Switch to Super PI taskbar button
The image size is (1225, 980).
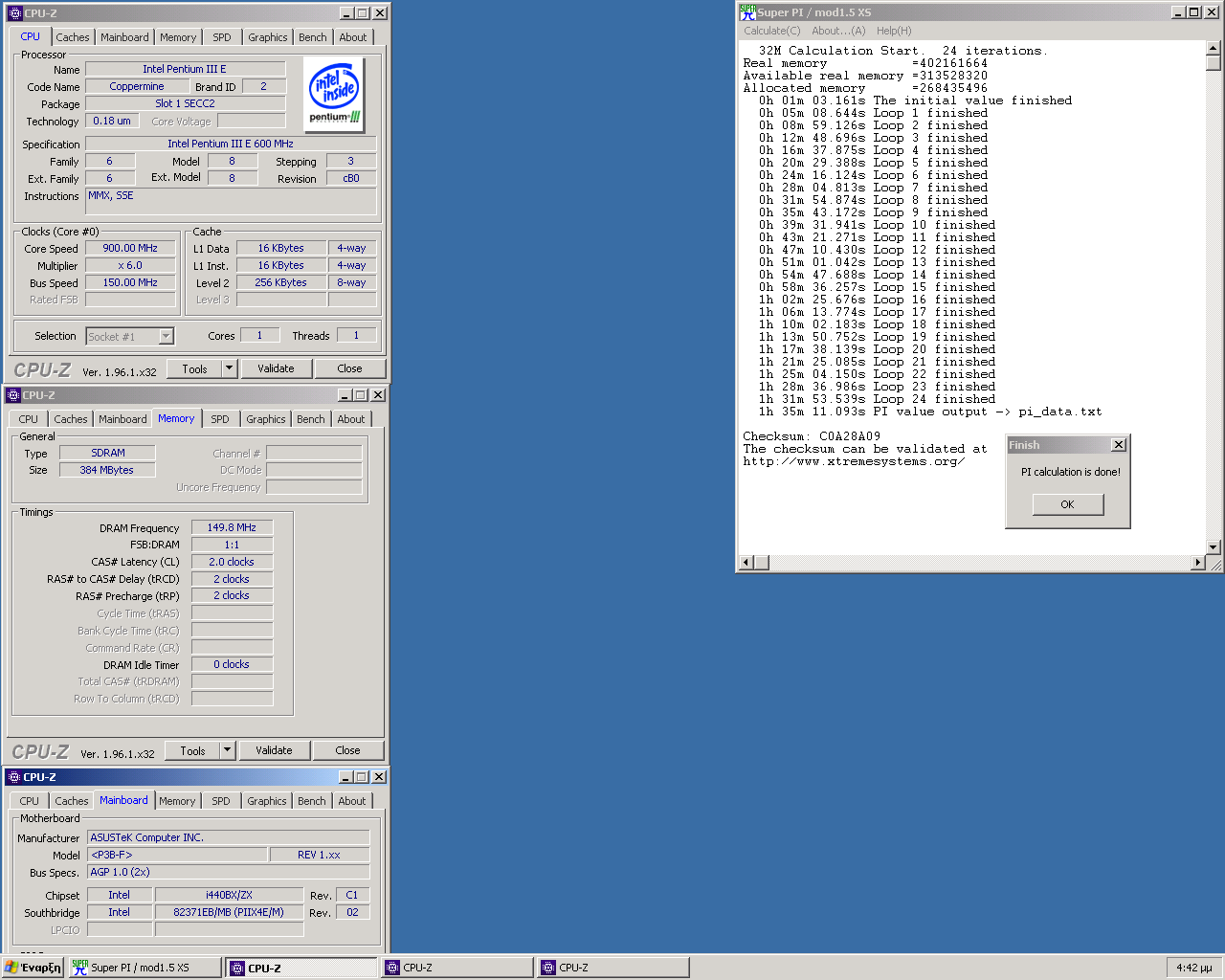(145, 968)
